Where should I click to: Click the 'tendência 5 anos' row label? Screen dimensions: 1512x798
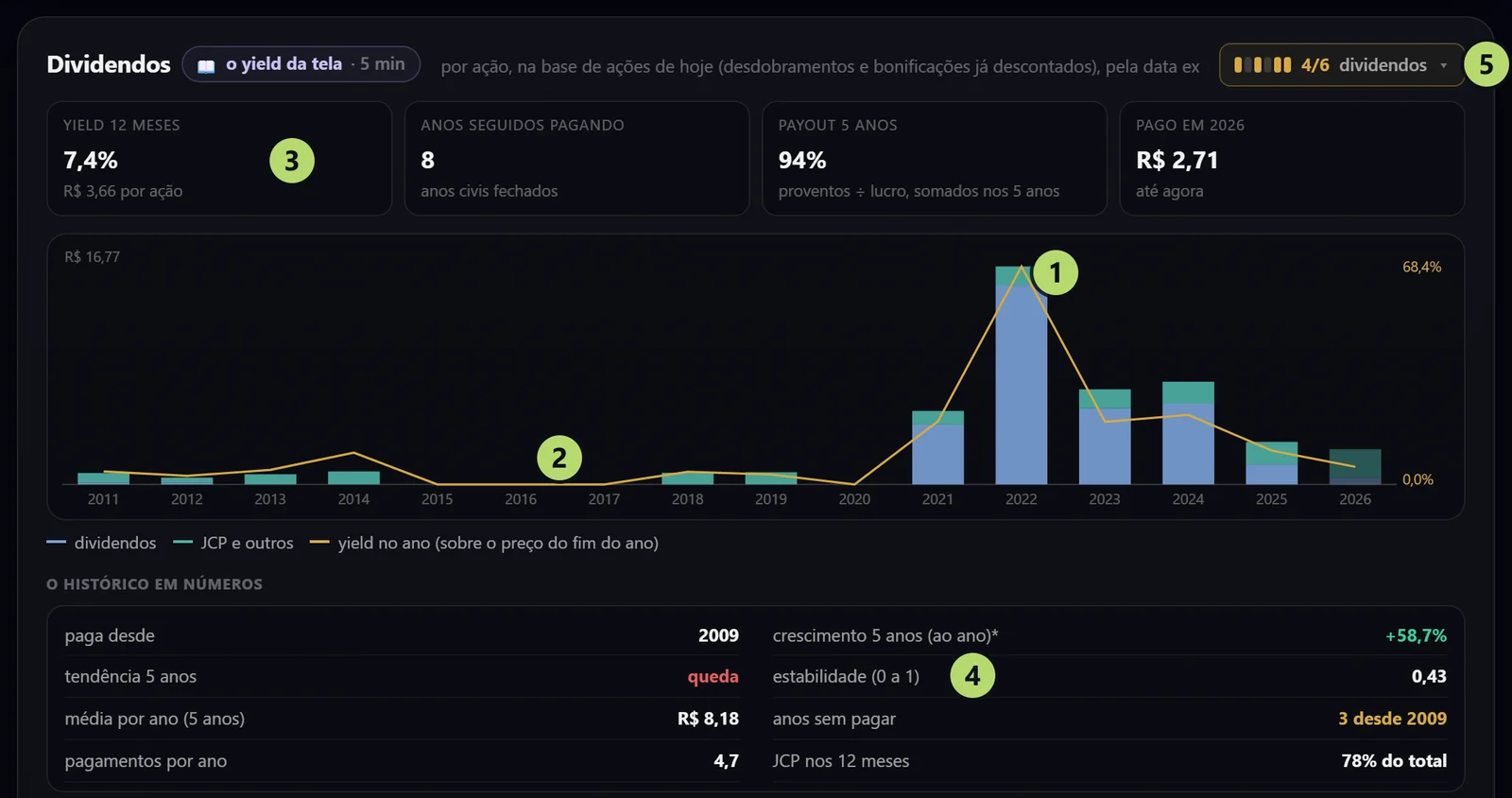[x=130, y=676]
